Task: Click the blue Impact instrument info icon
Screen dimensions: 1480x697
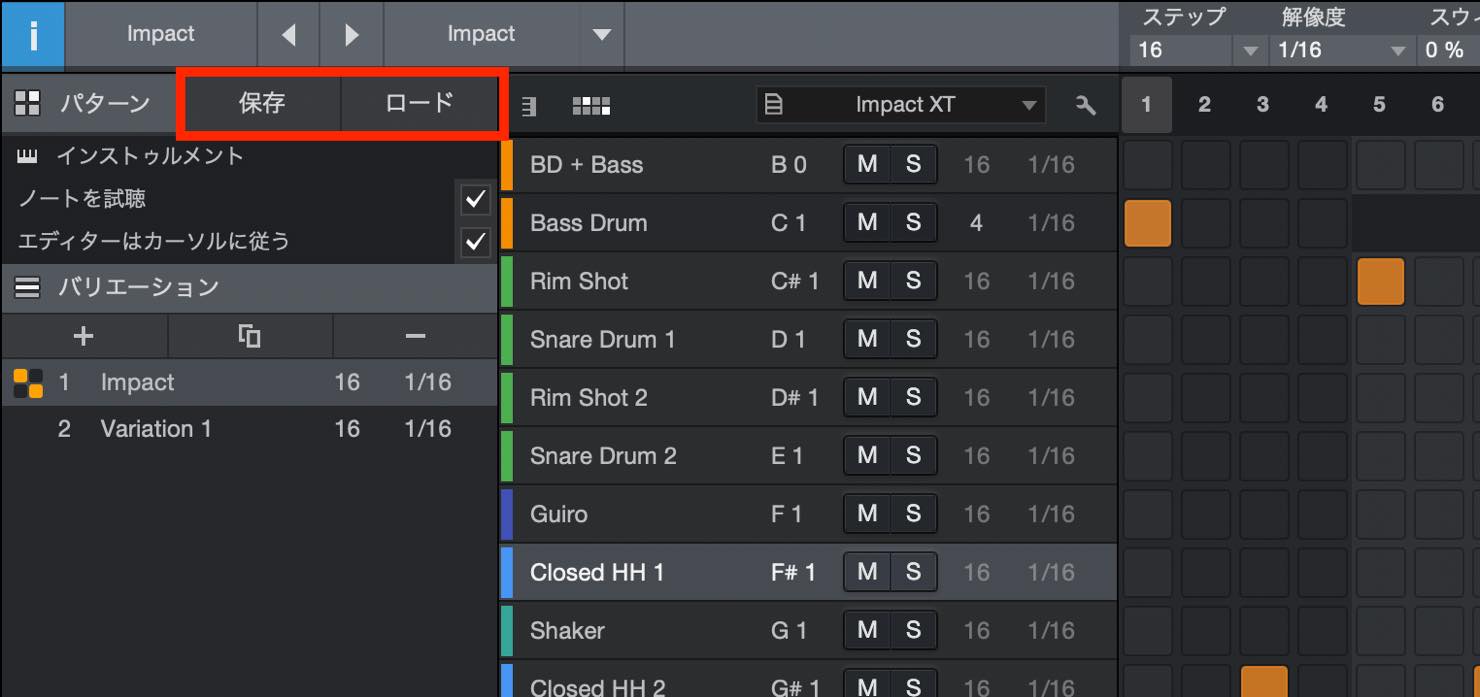Action: 32,34
